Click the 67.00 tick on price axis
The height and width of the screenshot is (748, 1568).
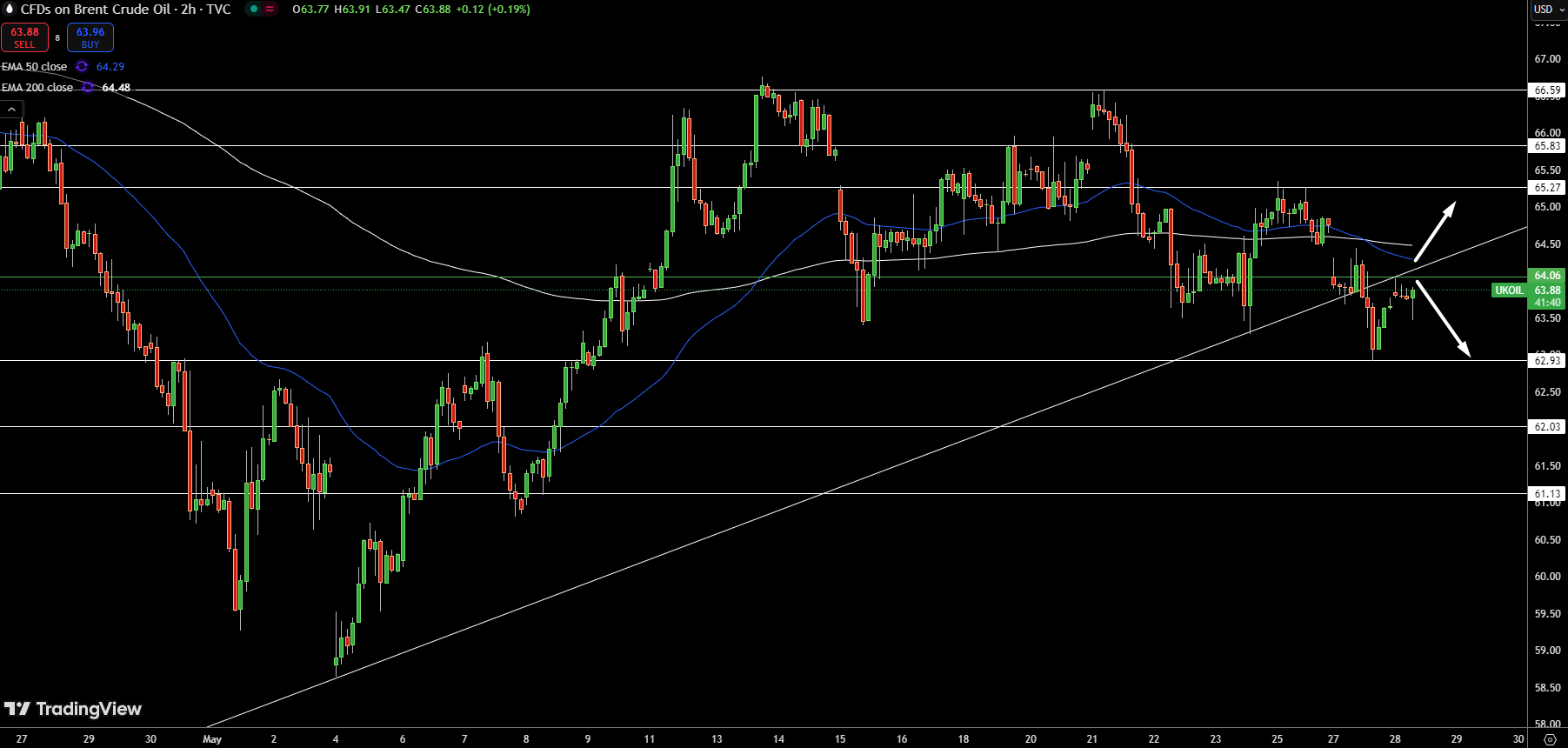coord(1547,59)
